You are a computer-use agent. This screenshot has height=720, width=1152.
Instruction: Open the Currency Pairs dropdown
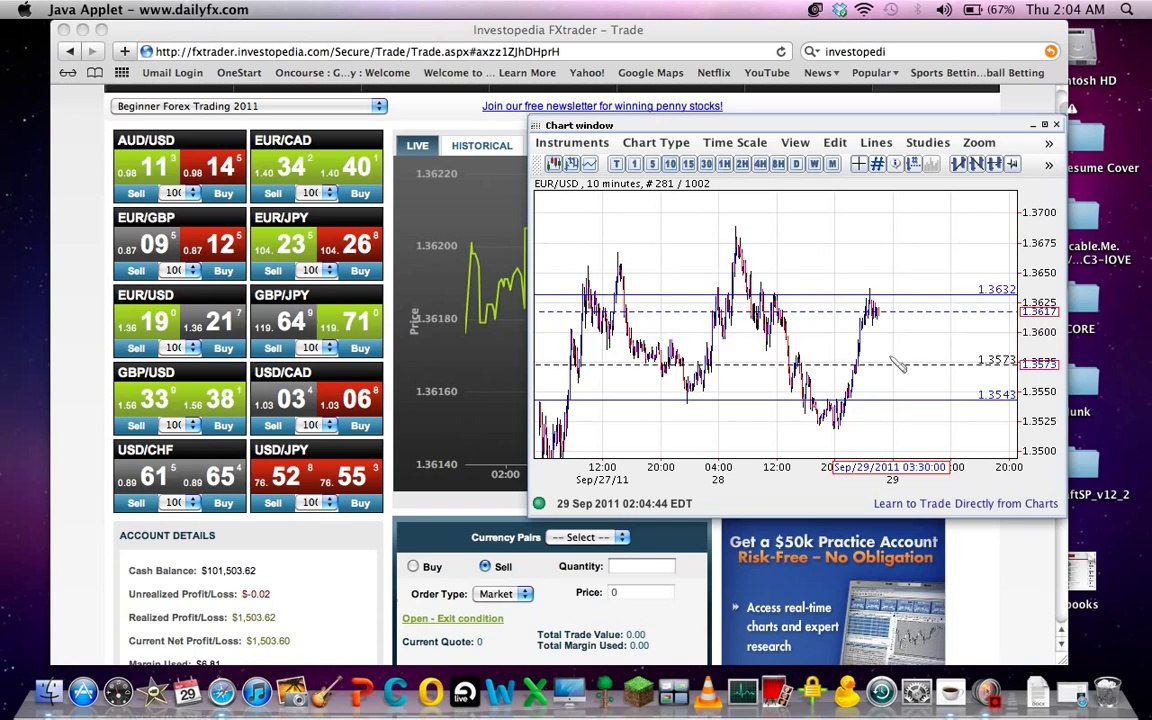[589, 538]
